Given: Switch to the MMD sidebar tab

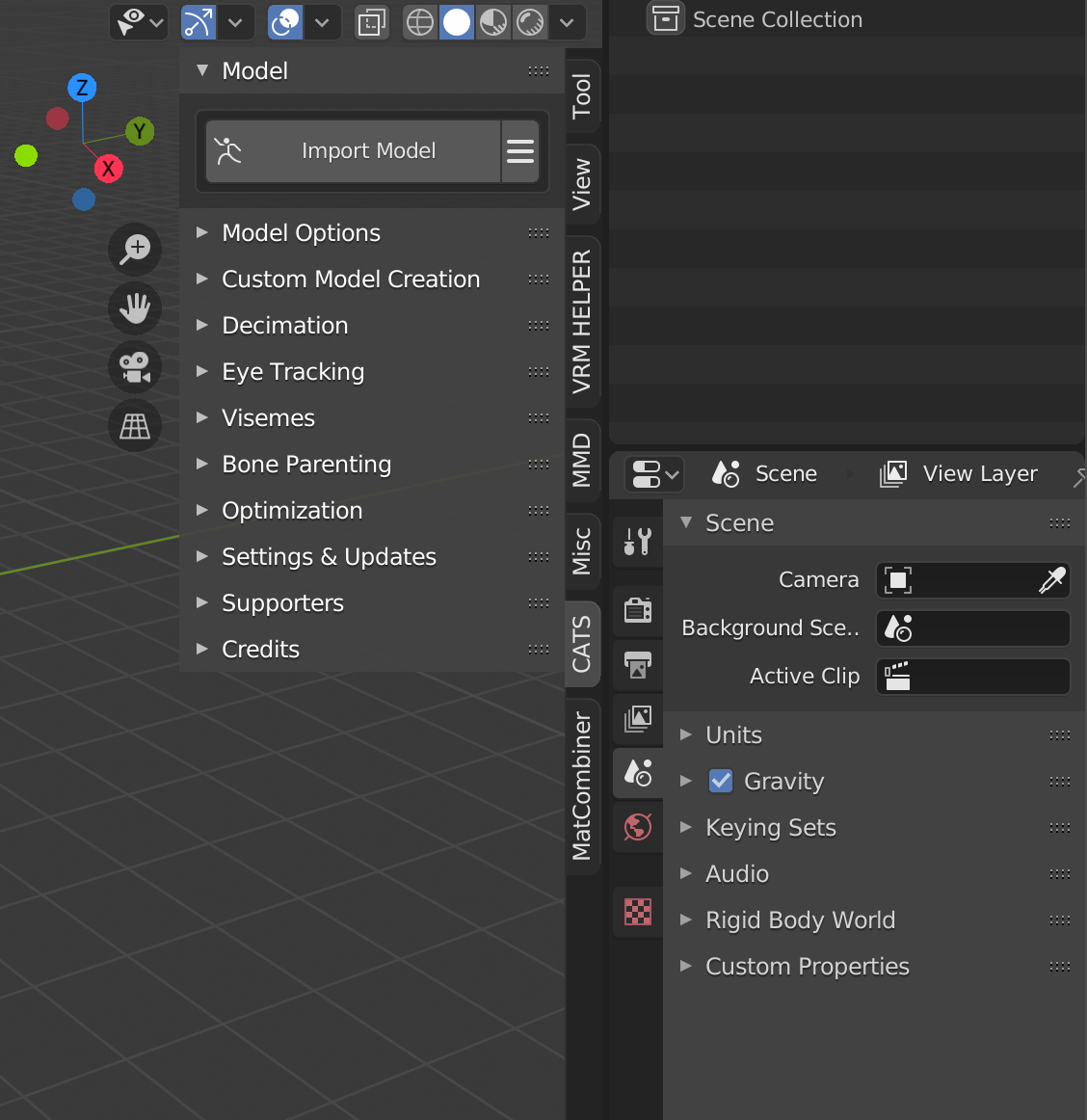Looking at the screenshot, I should click(582, 460).
